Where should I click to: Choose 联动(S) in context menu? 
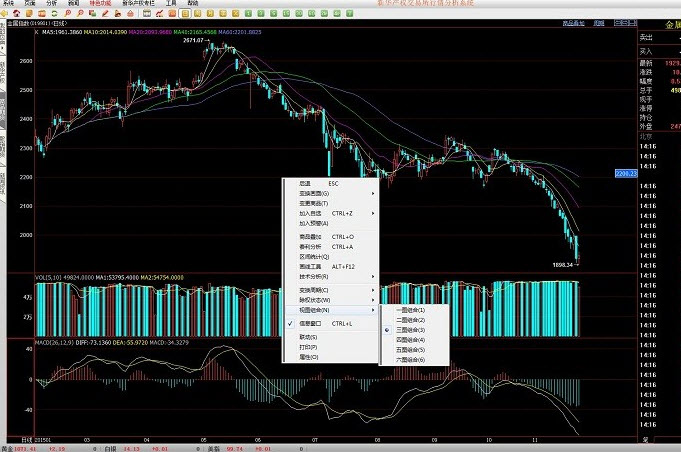331,337
